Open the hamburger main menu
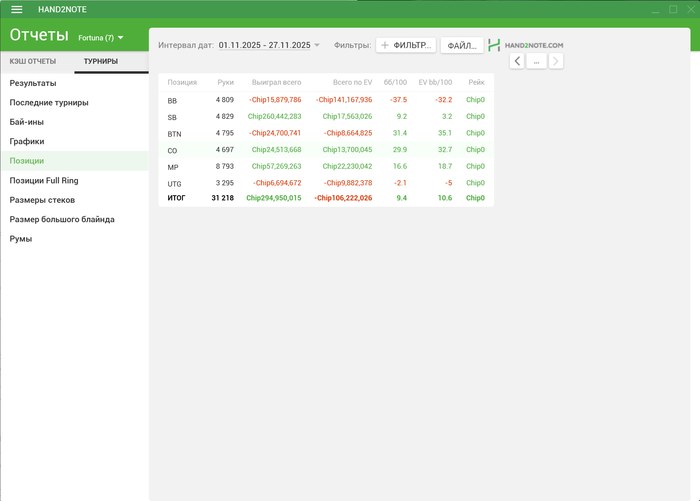 pyautogui.click(x=16, y=9)
